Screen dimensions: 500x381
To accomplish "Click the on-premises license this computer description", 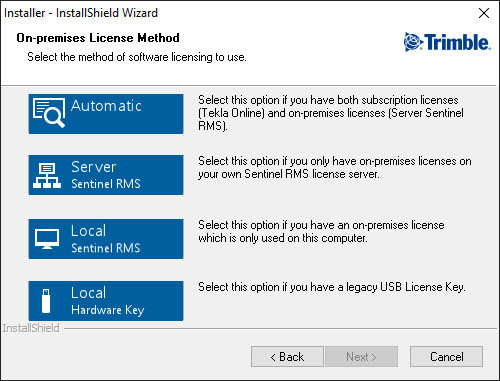I will click(x=321, y=232).
